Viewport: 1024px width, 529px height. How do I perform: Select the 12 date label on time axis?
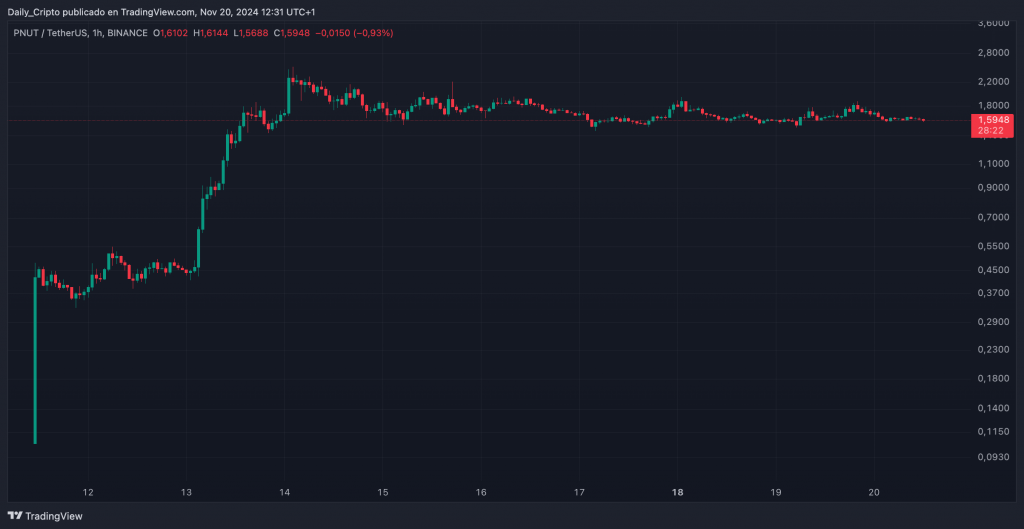[88, 492]
